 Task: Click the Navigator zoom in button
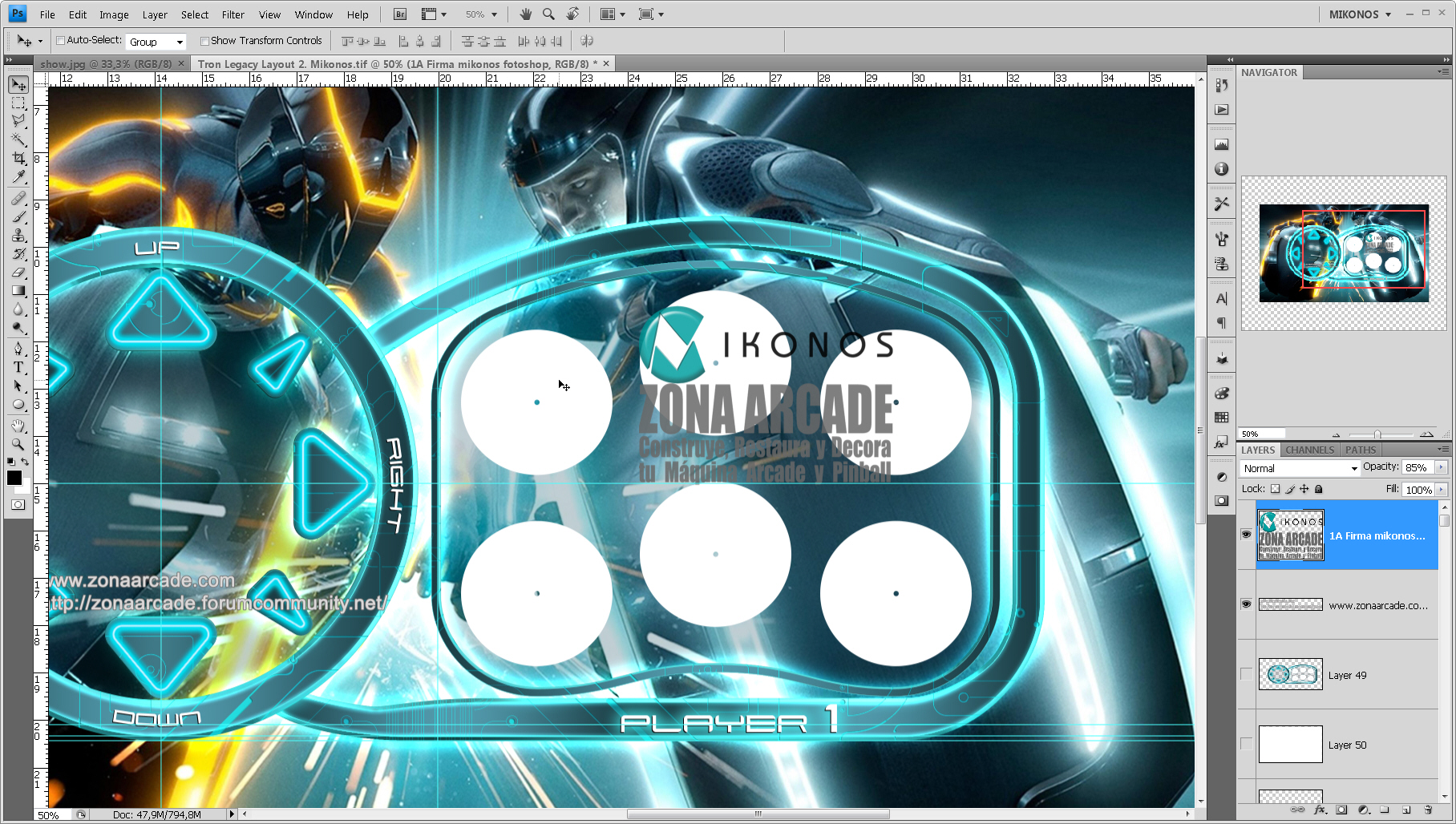(1426, 434)
